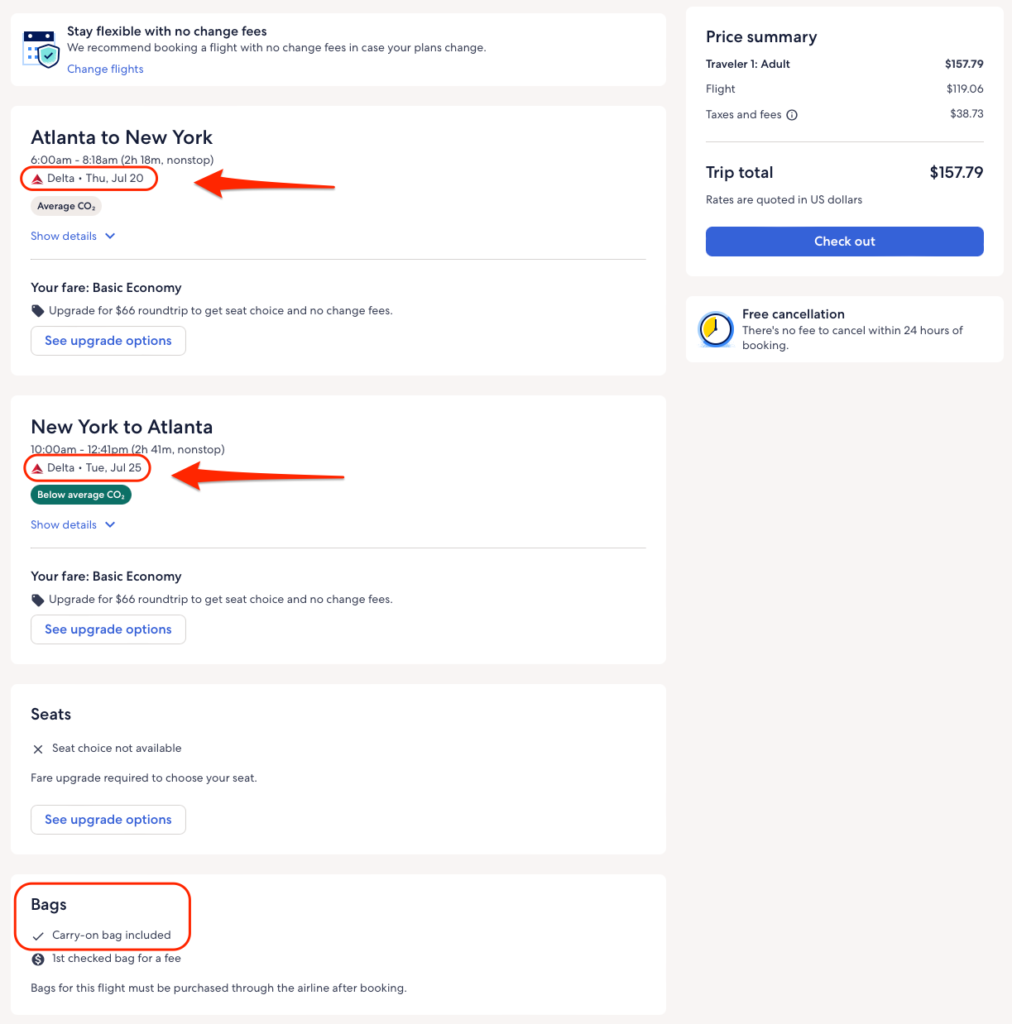Image resolution: width=1012 pixels, height=1024 pixels.
Task: Click See upgrade options for the return flight
Action: tap(108, 630)
